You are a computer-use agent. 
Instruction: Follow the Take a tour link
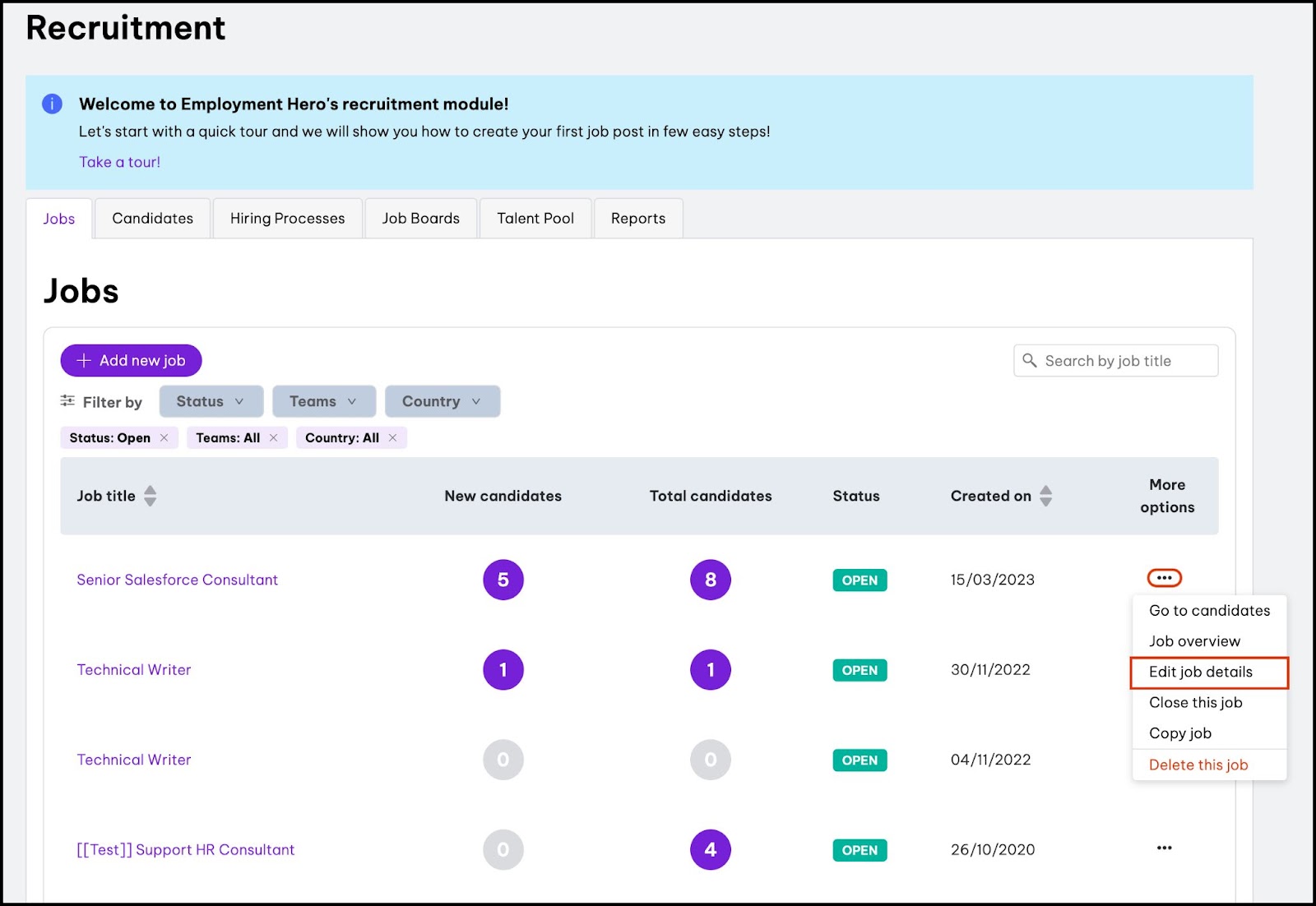(x=119, y=162)
